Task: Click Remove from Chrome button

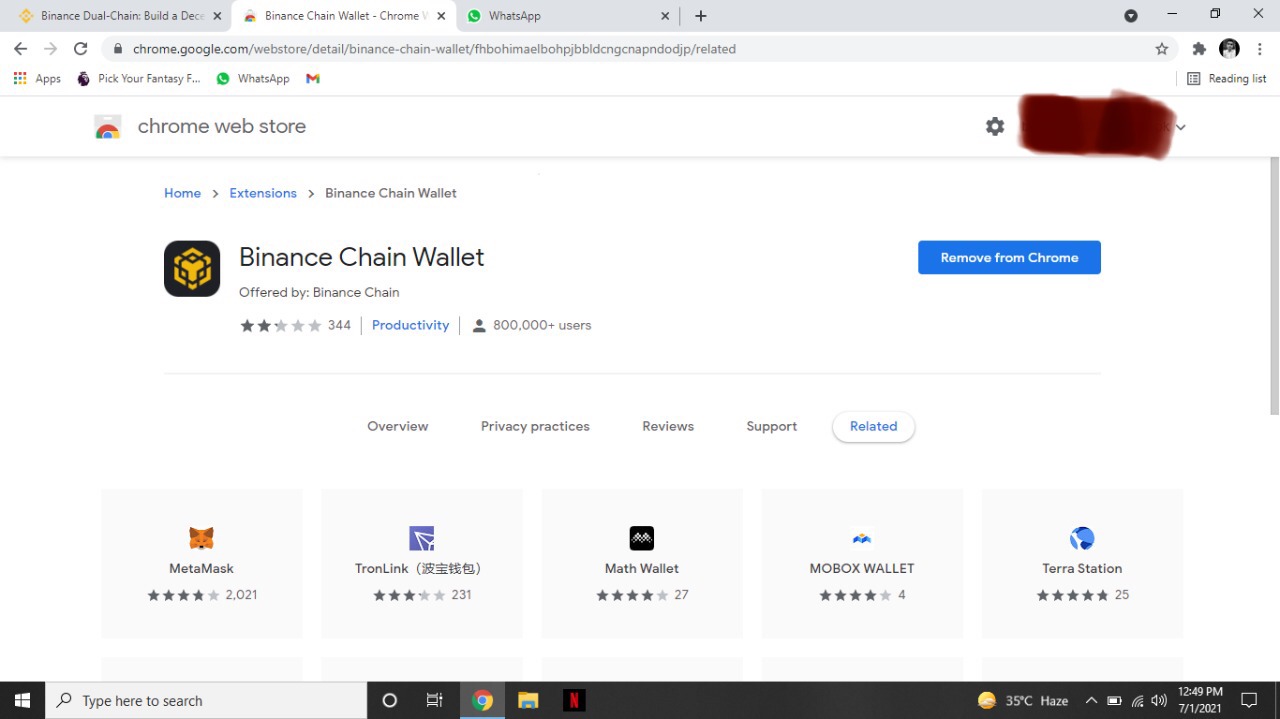Action: coord(1009,257)
